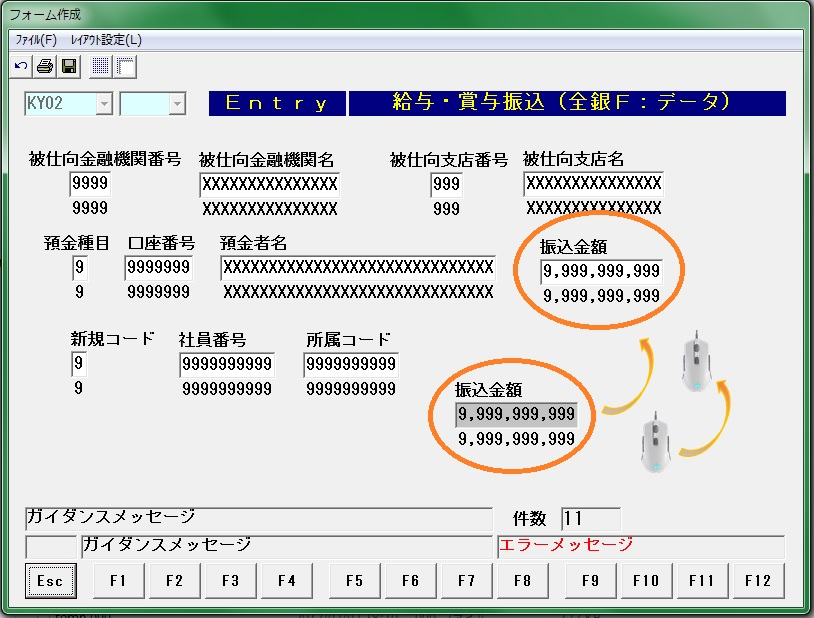This screenshot has width=814, height=618.
Task: Click the 預金者名 label
Action: point(253,243)
